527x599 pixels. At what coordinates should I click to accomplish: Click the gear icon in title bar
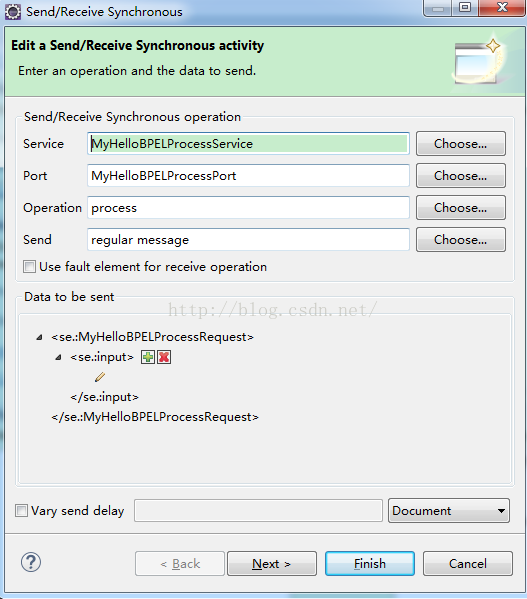click(13, 12)
